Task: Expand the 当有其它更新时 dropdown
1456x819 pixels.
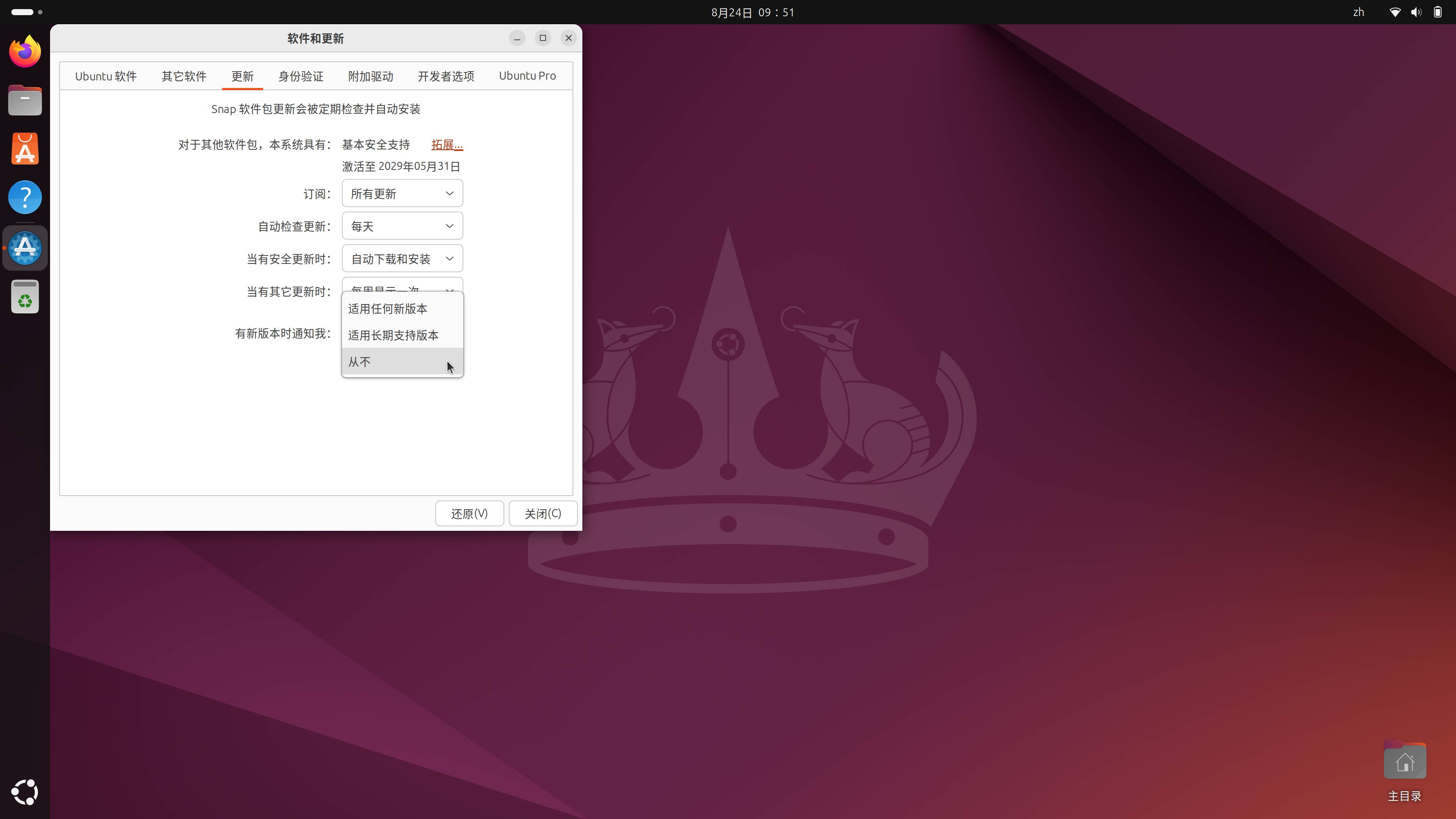Action: 402,285
